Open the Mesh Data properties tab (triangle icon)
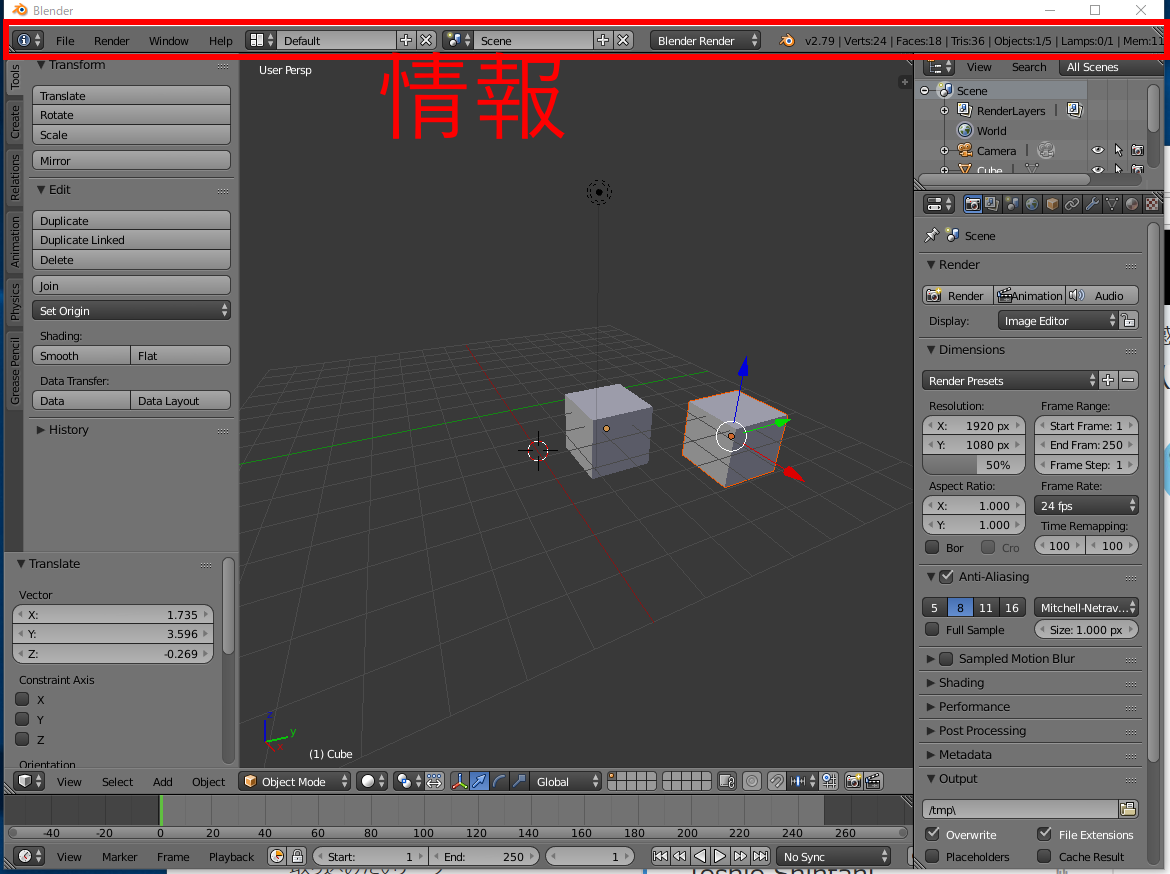The width and height of the screenshot is (1170, 874). click(1113, 204)
